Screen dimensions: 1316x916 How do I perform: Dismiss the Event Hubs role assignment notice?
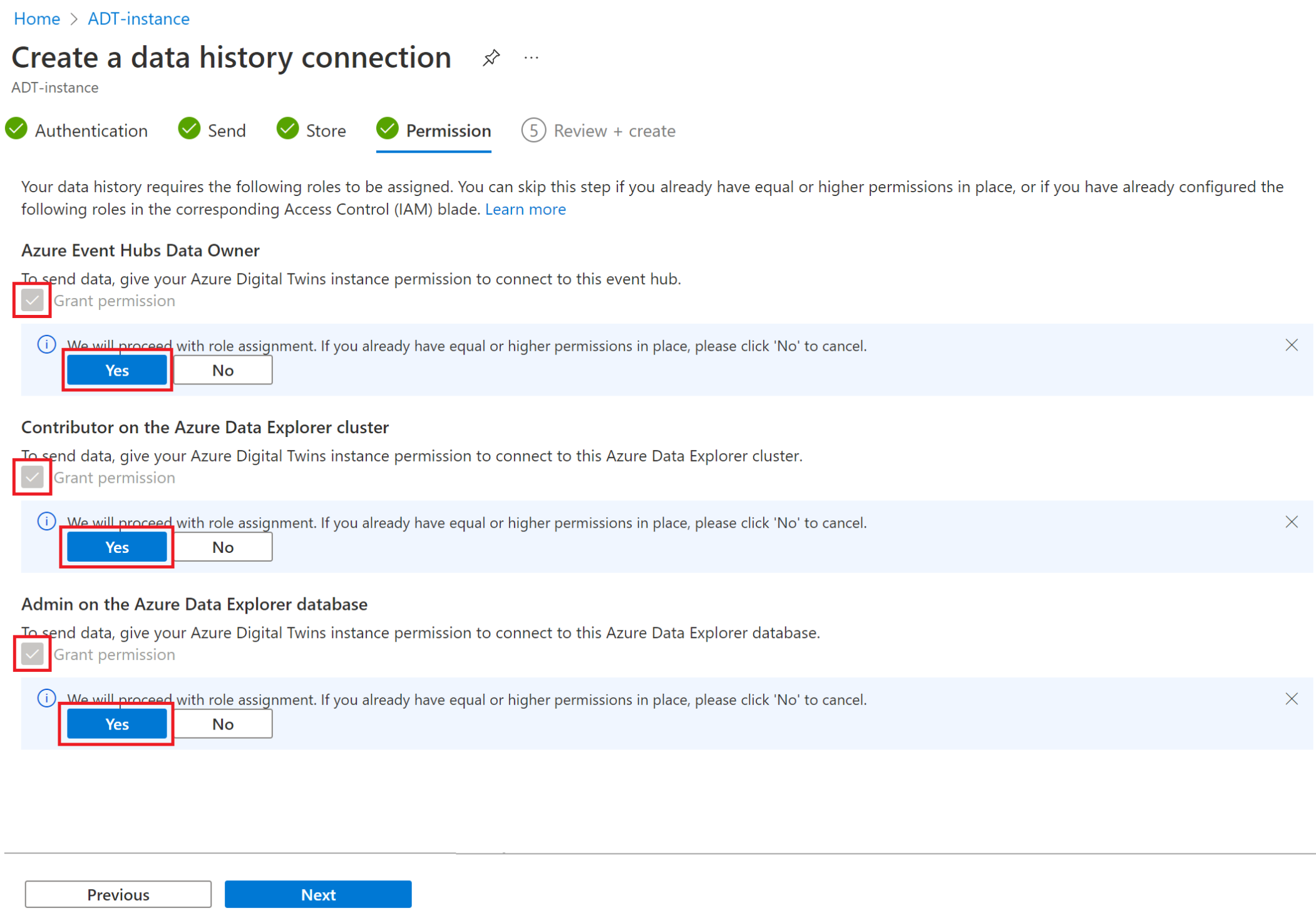(x=1291, y=345)
